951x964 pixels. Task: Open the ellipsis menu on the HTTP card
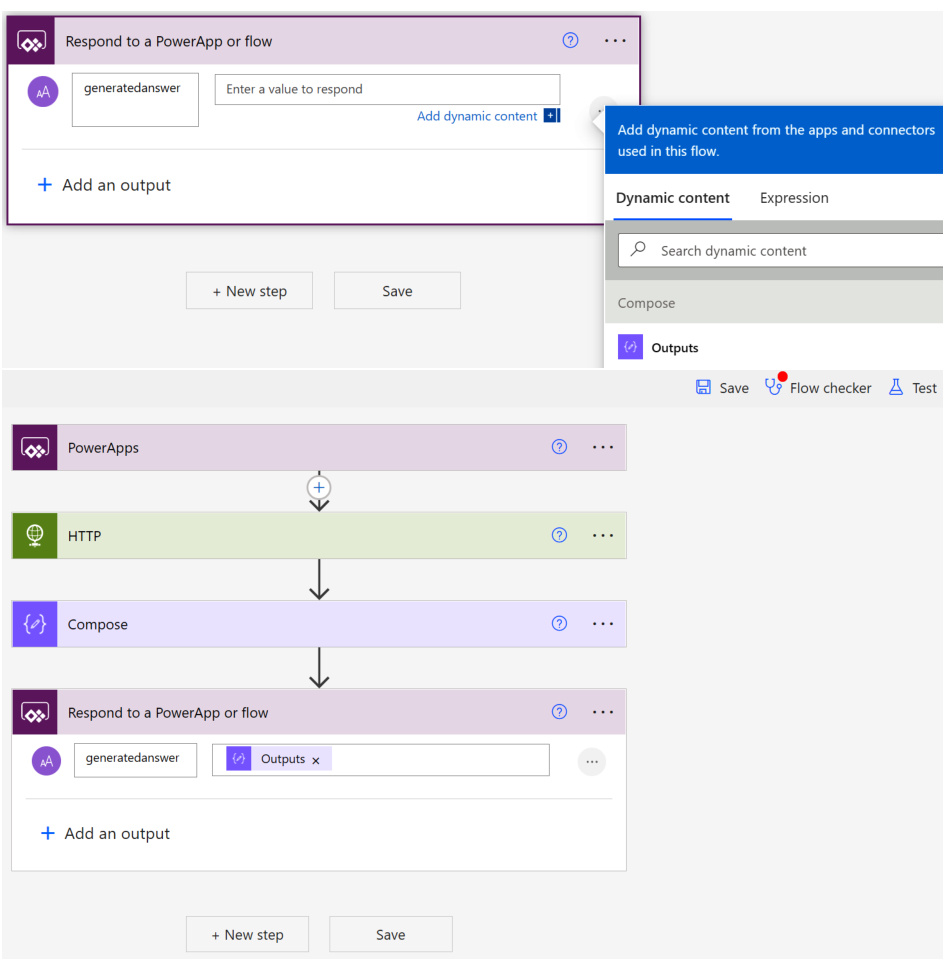(x=602, y=535)
